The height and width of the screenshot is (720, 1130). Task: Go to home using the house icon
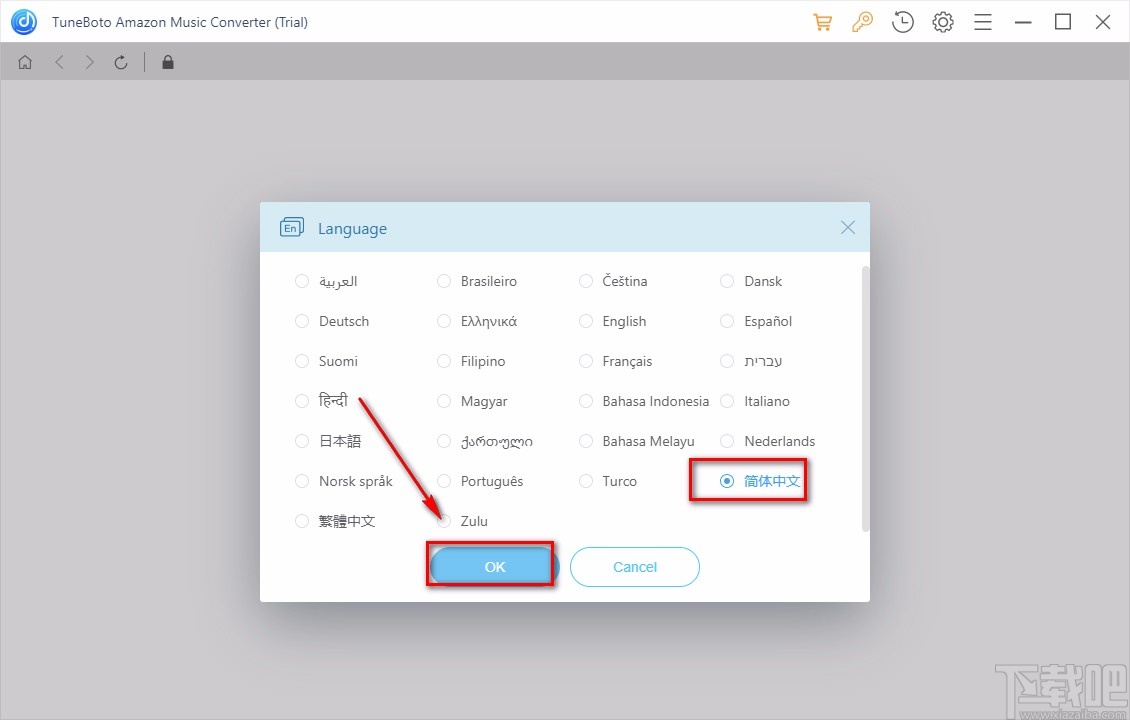[x=25, y=63]
